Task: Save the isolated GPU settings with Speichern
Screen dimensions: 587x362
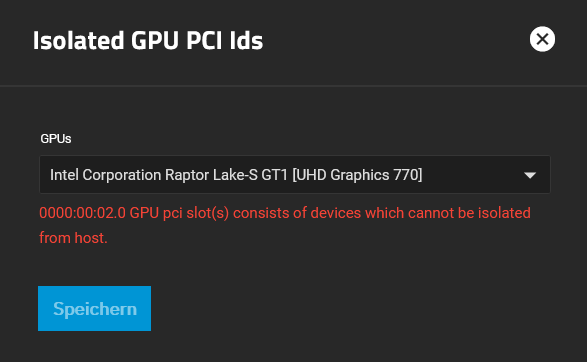Action: click(x=94, y=308)
